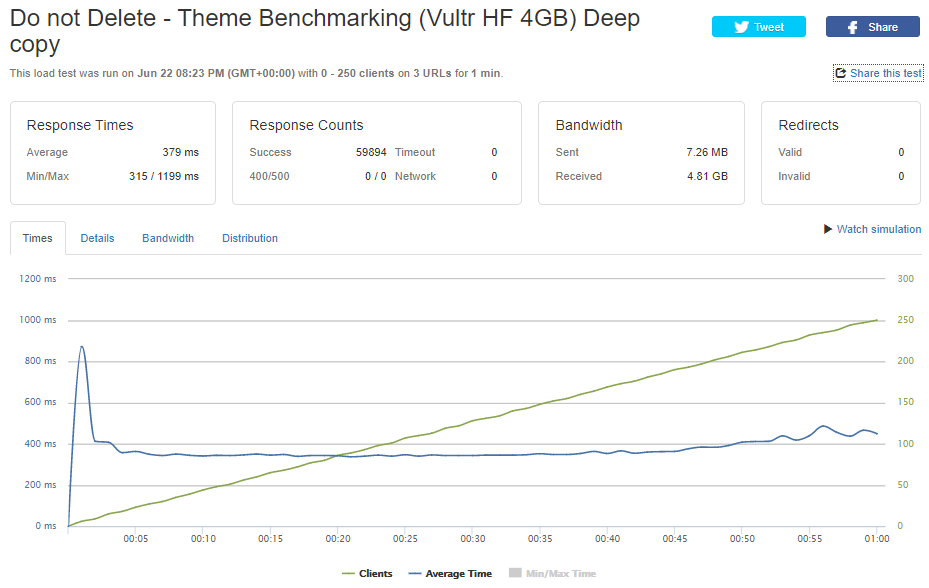The image size is (929, 588).
Task: Click the 400/500 label
Action: (x=270, y=176)
